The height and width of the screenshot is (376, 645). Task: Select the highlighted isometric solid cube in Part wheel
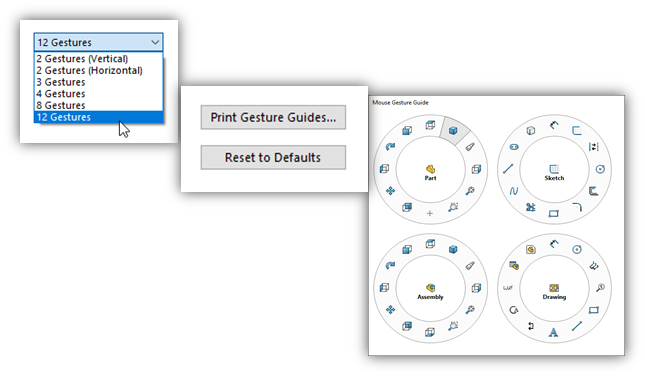click(x=453, y=130)
